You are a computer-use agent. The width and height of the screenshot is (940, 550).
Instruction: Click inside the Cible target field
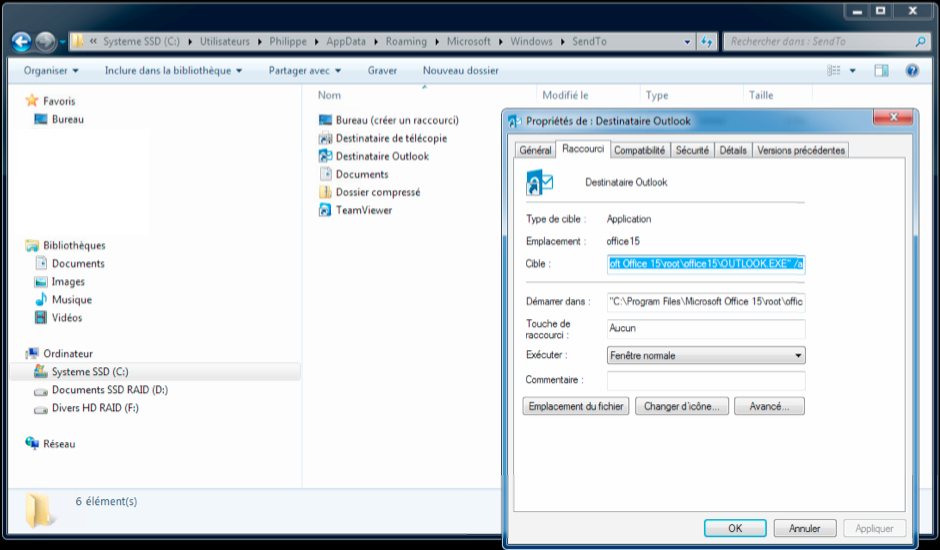(x=706, y=264)
